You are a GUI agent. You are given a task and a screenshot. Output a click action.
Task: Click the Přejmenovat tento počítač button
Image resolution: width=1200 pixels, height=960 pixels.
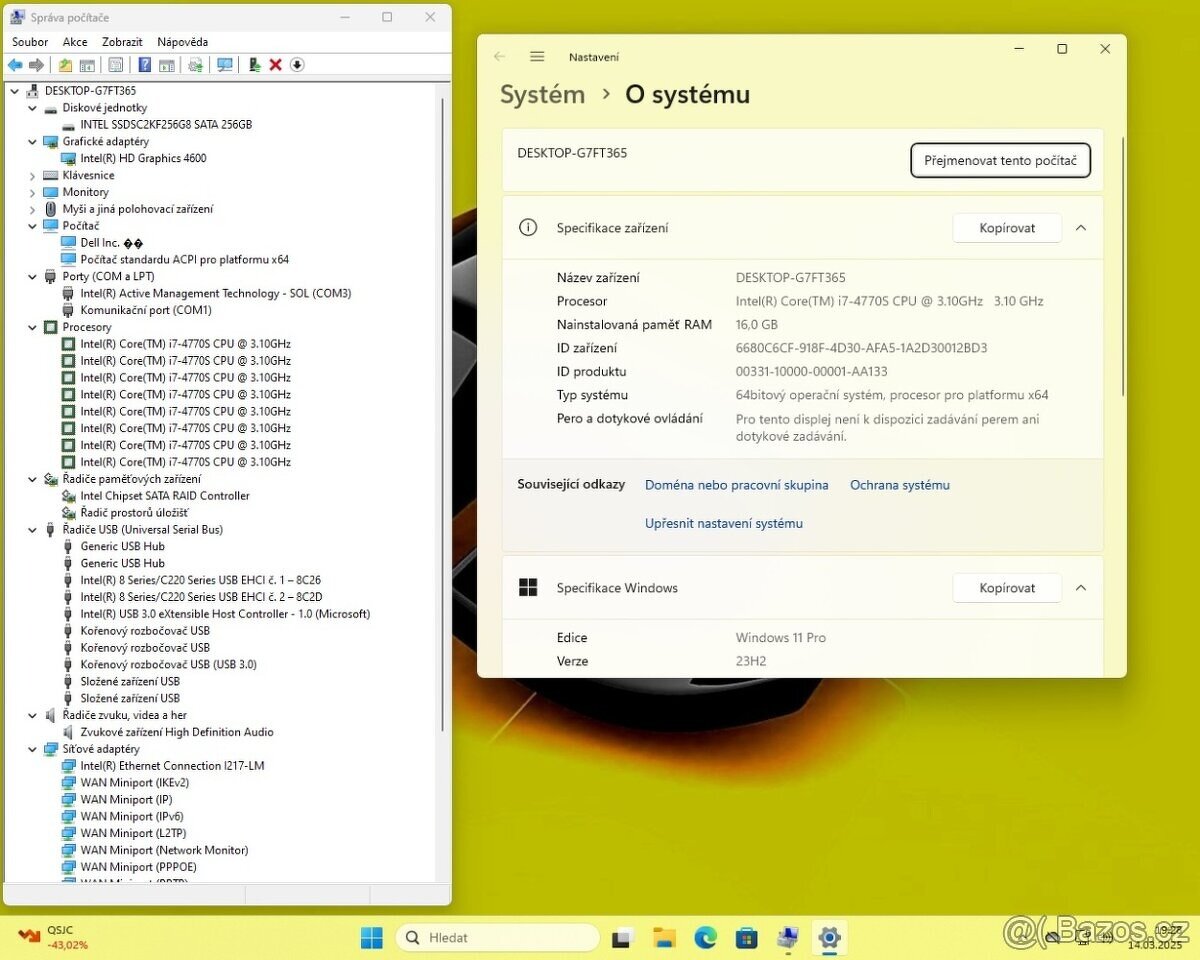pos(1000,160)
